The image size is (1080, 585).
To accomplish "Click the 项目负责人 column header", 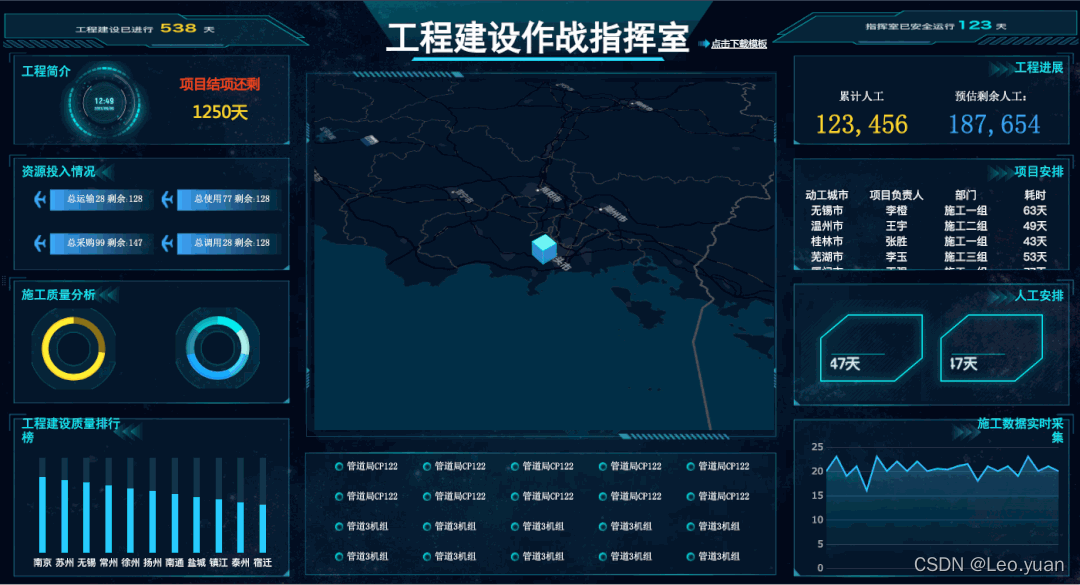I will pyautogui.click(x=896, y=195).
